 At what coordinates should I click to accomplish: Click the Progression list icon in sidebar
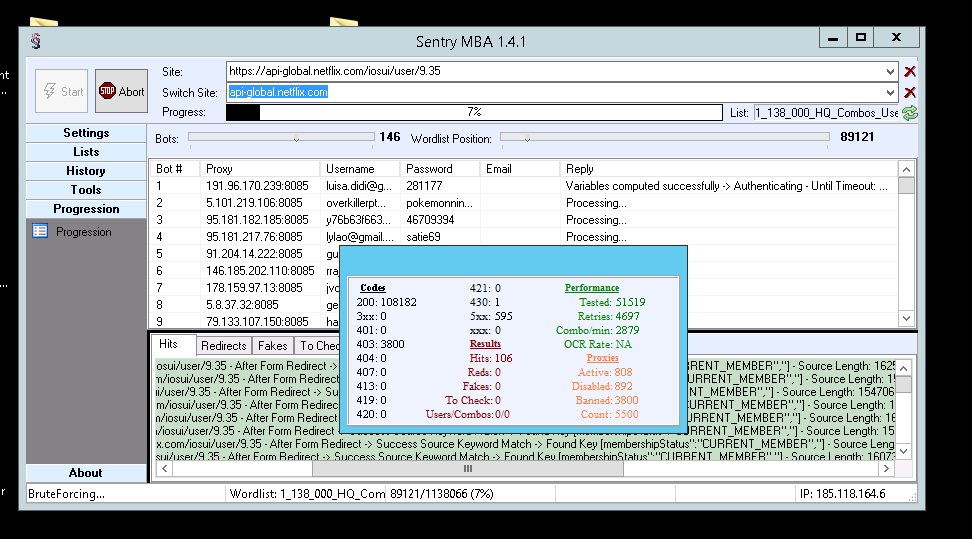(x=40, y=231)
